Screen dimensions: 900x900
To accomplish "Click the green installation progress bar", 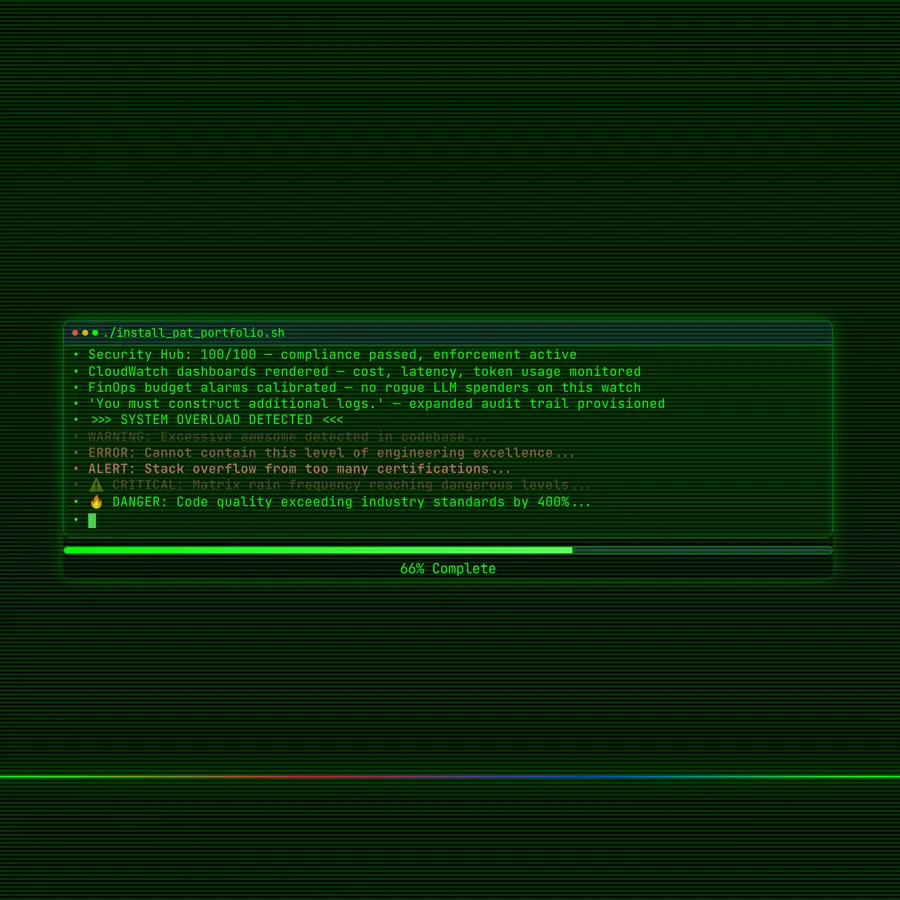I will coord(448,550).
